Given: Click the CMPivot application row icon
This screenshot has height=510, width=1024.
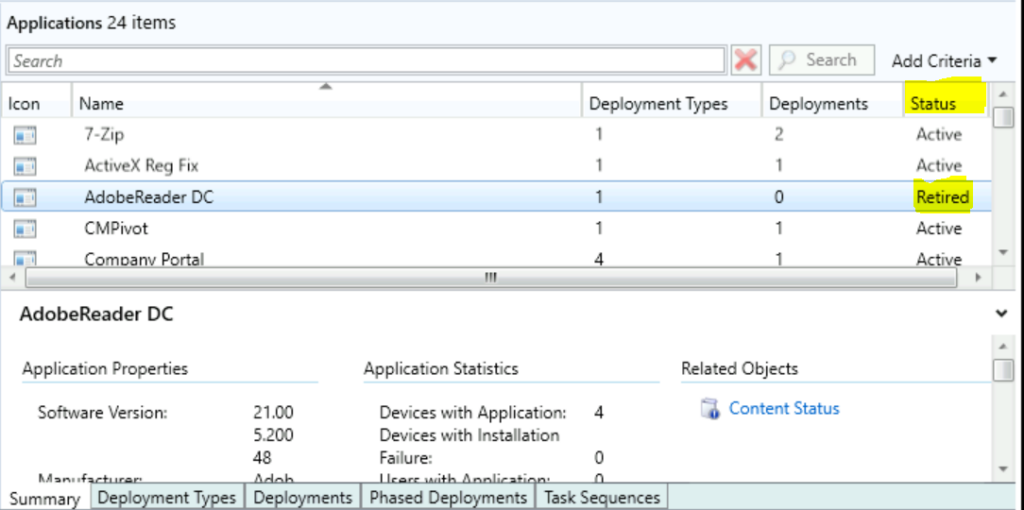Looking at the screenshot, I should click(x=25, y=229).
